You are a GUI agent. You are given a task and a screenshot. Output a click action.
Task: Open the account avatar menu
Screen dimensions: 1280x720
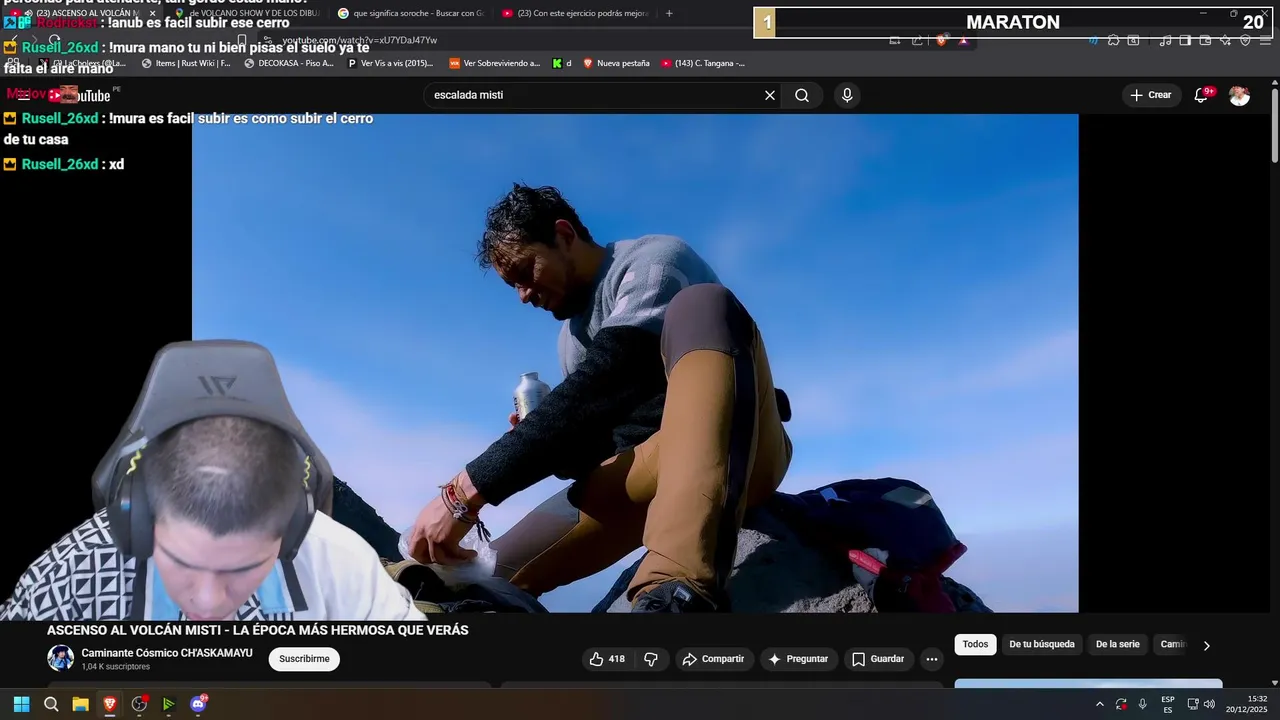point(1239,95)
